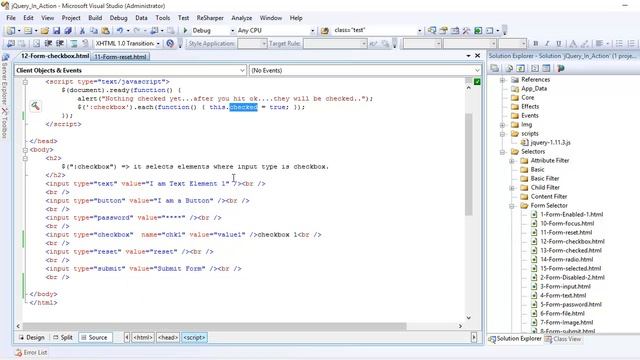Click the New Project toolbar icon
This screenshot has width=640, height=360.
click(11, 31)
